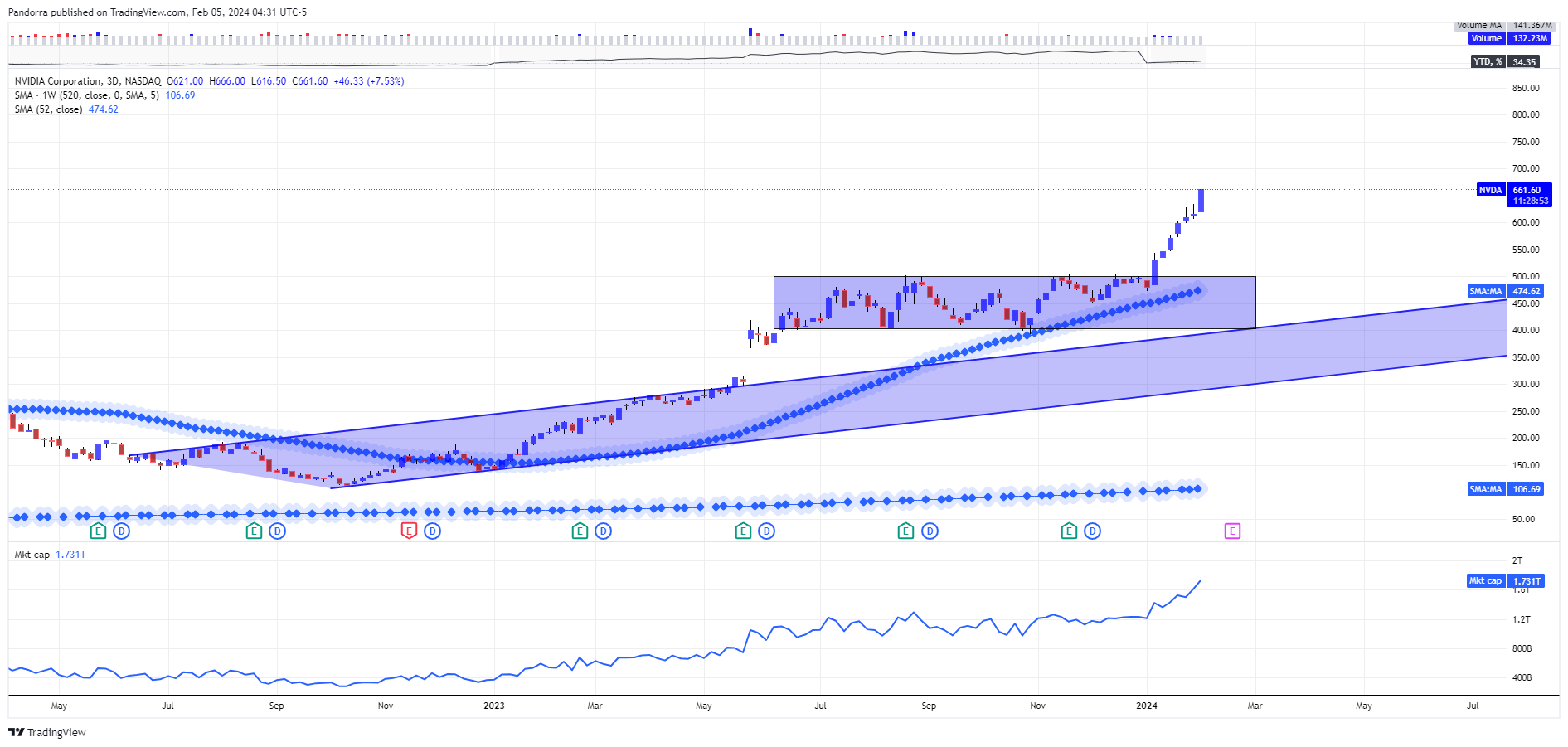Image resolution: width=1568 pixels, height=747 pixels.
Task: Click the 400B market cap scale label
Action: click(x=1522, y=677)
